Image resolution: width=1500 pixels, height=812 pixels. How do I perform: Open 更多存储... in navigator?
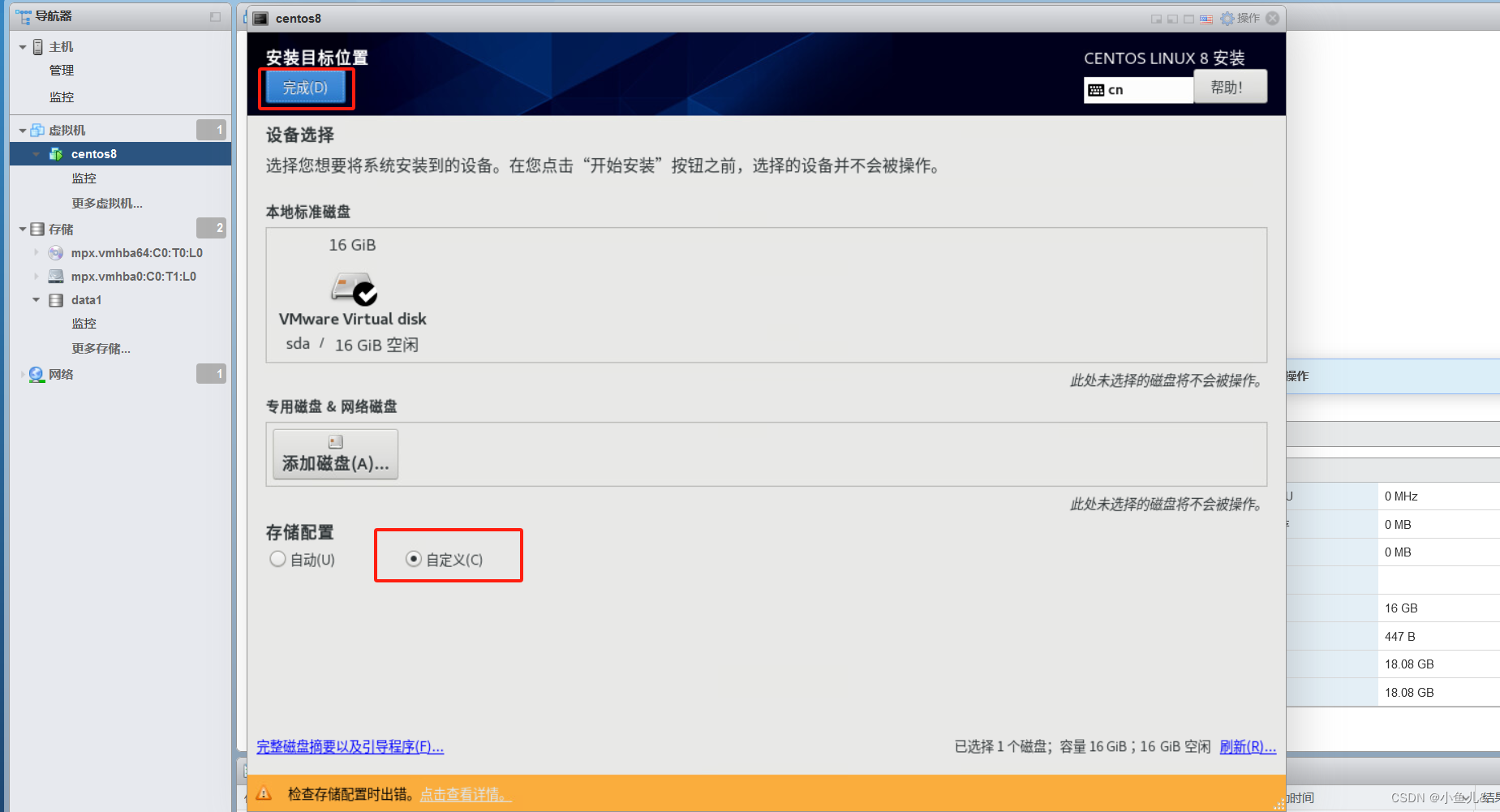[x=101, y=349]
